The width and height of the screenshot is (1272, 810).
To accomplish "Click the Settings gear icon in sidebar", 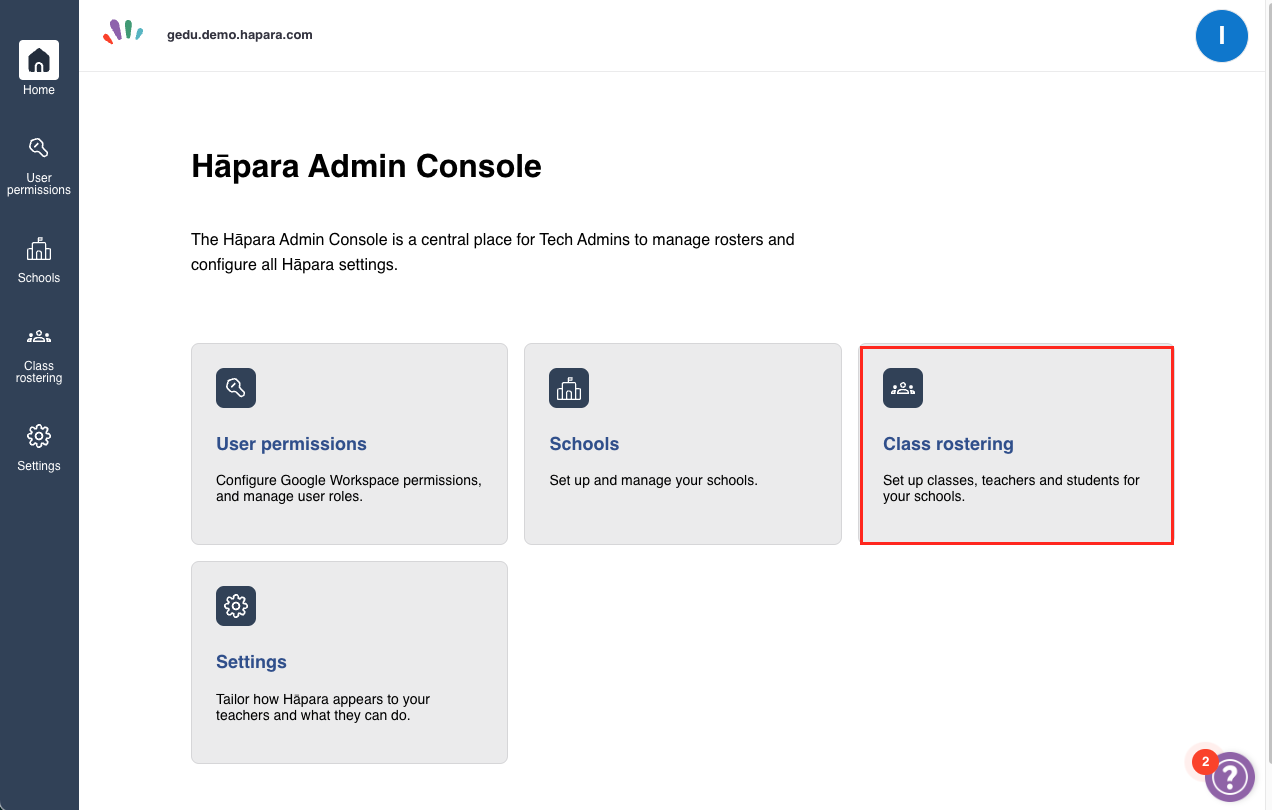I will point(38,436).
